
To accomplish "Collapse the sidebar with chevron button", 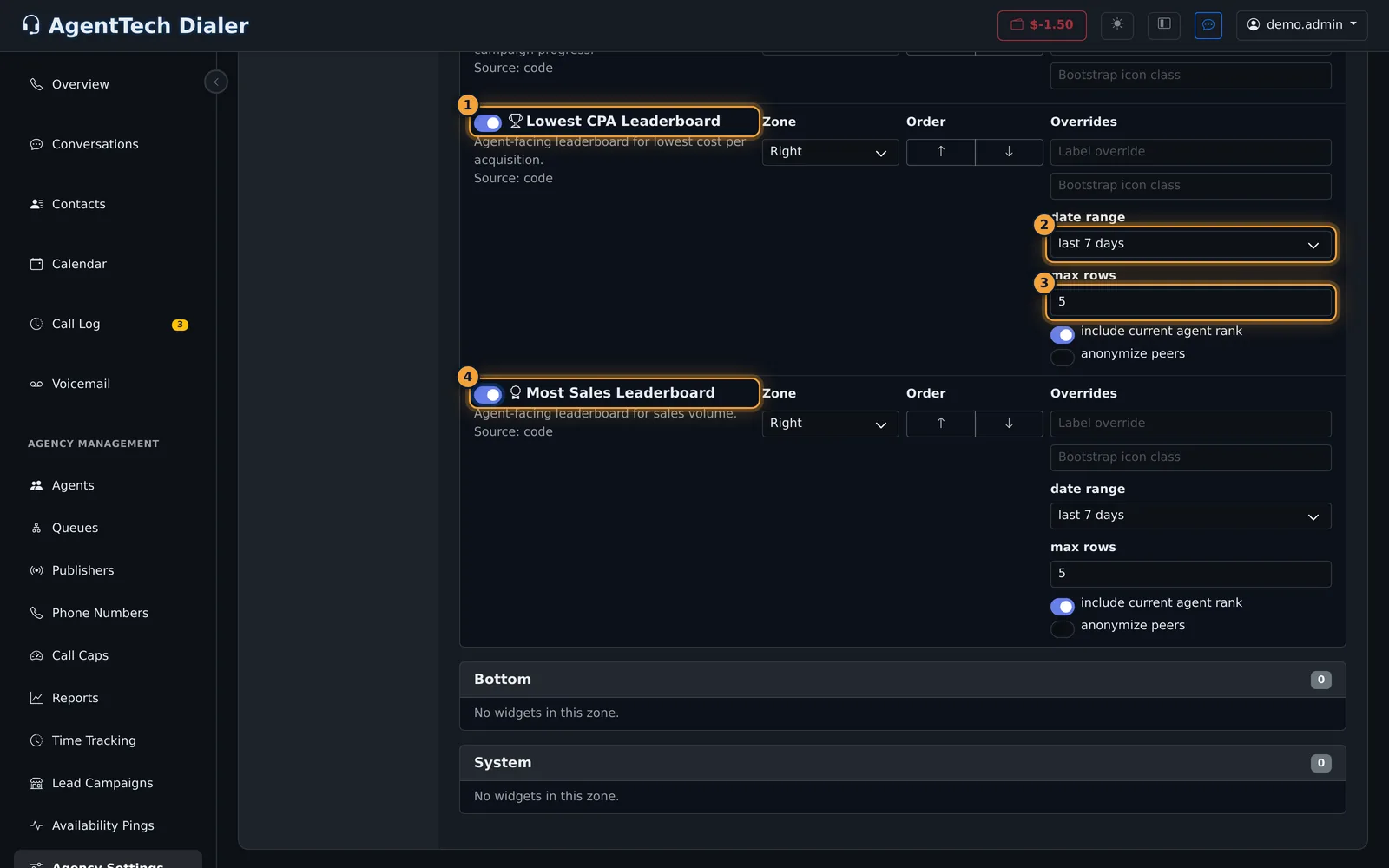I will 216,82.
